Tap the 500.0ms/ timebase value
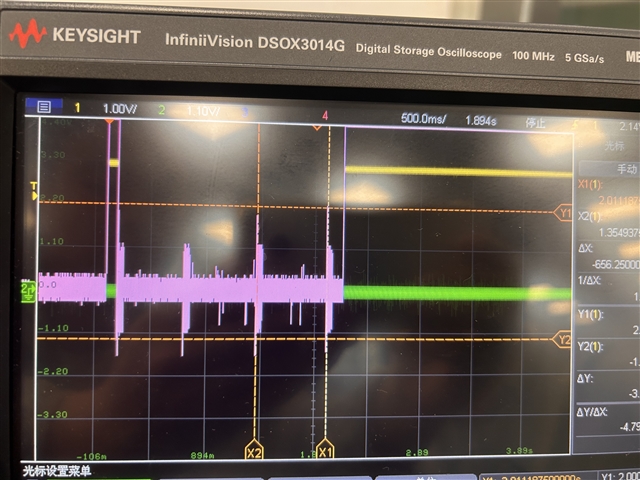Viewport: 640px width, 480px height. [423, 119]
